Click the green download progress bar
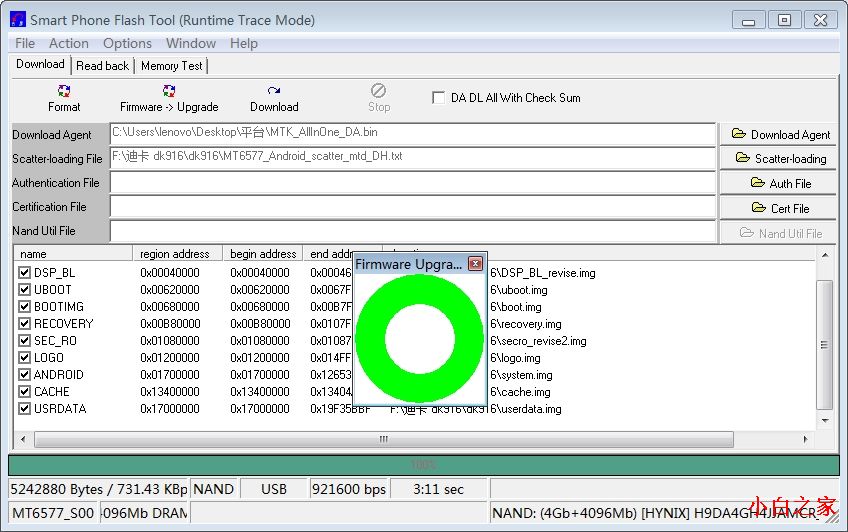 pos(423,465)
